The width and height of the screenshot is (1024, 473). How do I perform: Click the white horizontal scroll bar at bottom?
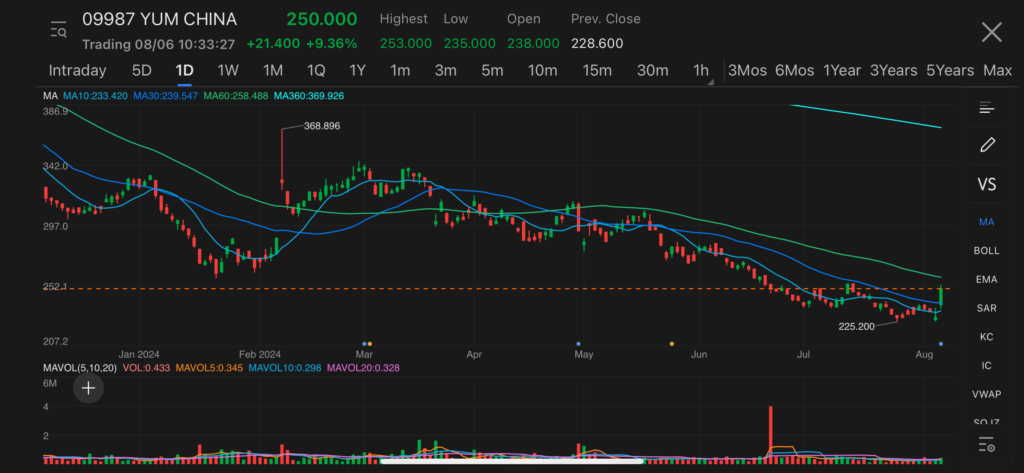[511, 461]
